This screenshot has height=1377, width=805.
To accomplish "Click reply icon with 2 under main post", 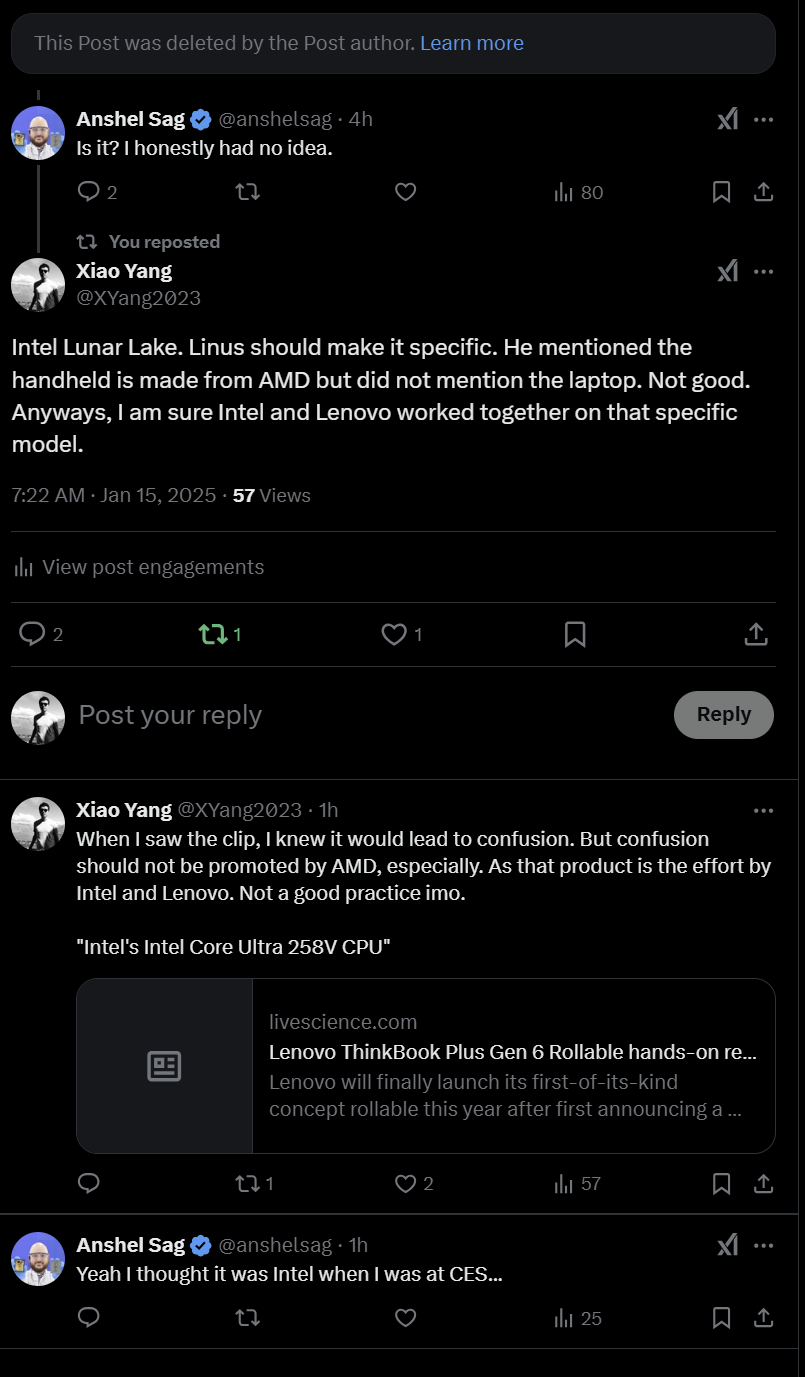I will click(33, 634).
